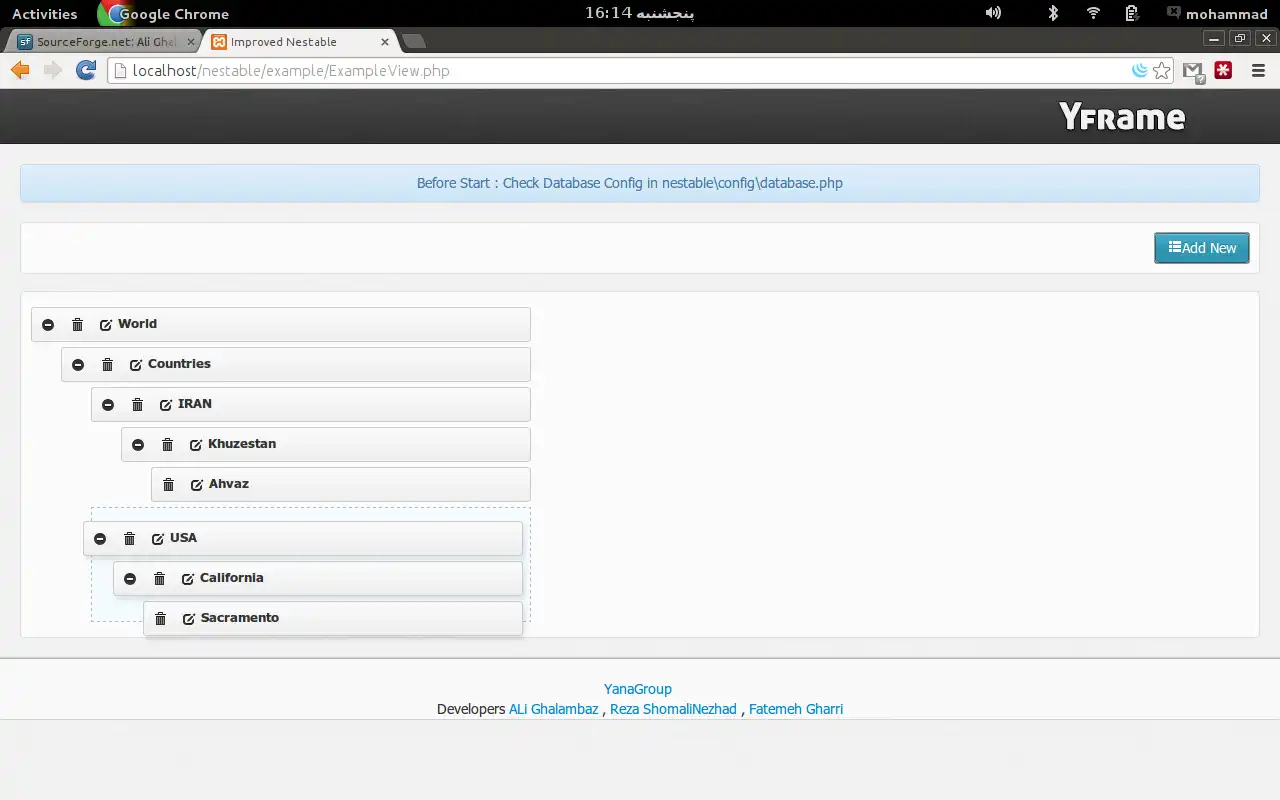Viewport: 1280px width, 800px height.
Task: Open the YanaGroup link in footer
Action: (638, 689)
